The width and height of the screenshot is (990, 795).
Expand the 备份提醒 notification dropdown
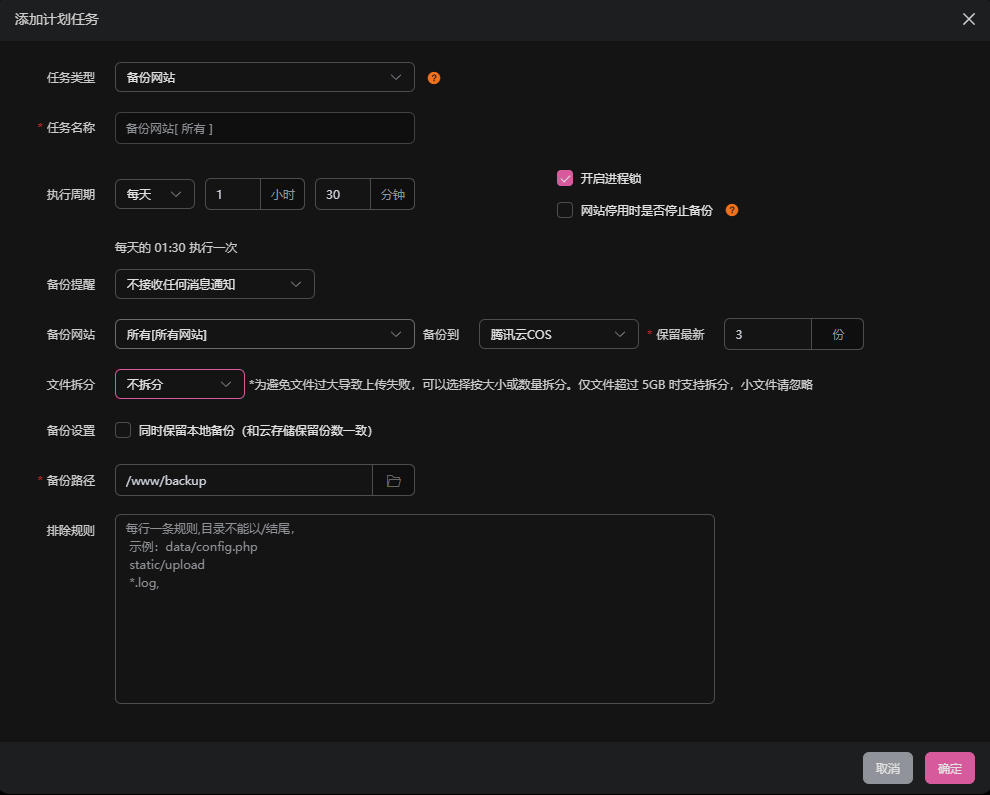[214, 284]
